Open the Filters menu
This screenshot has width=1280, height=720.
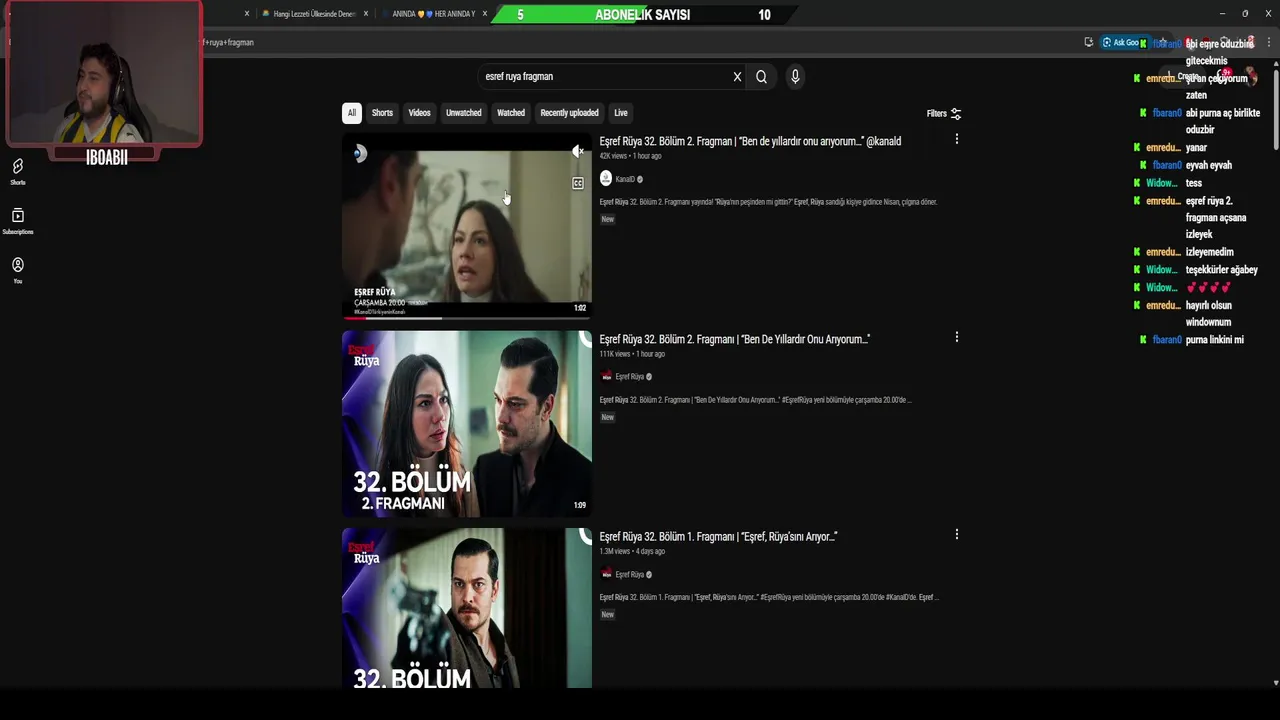click(943, 114)
